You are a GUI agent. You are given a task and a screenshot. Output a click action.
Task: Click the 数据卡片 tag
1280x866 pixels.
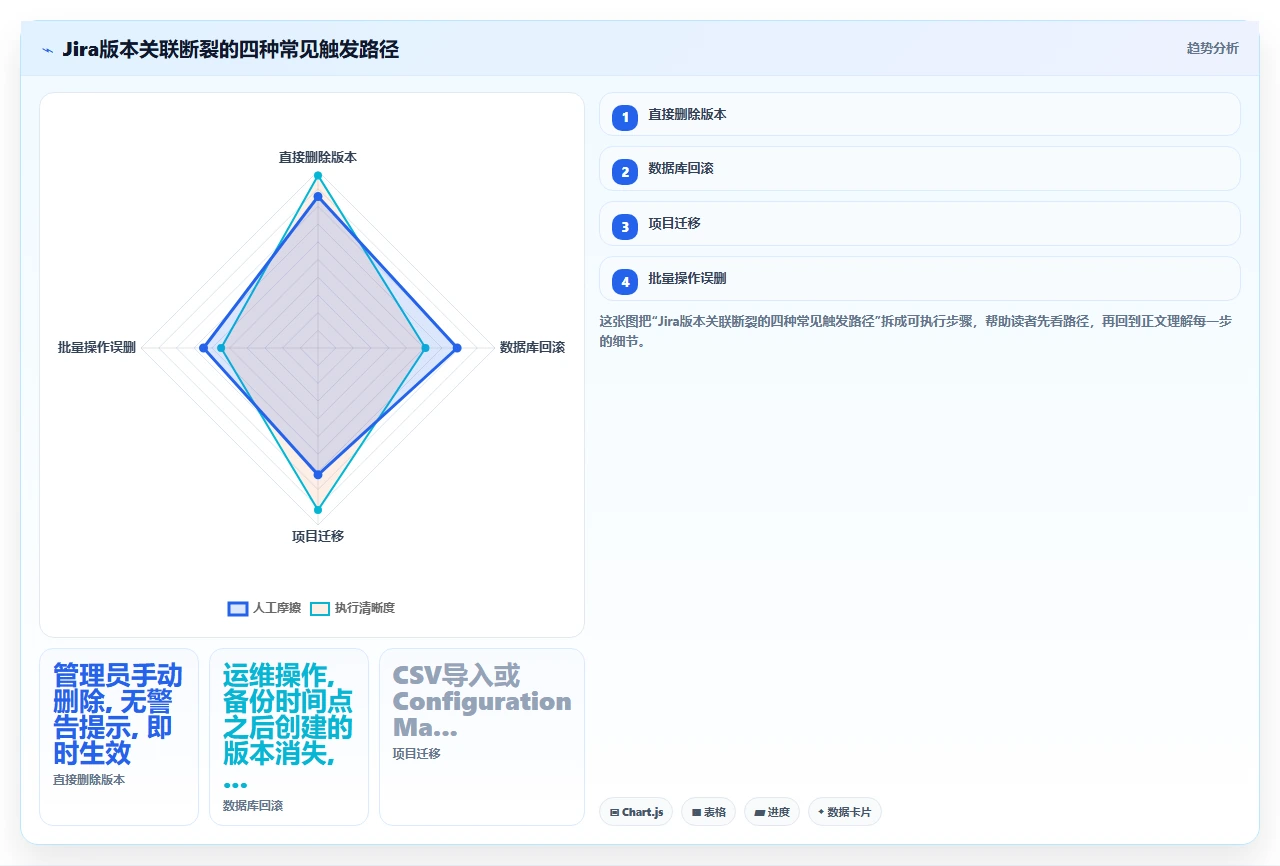pyautogui.click(x=845, y=812)
